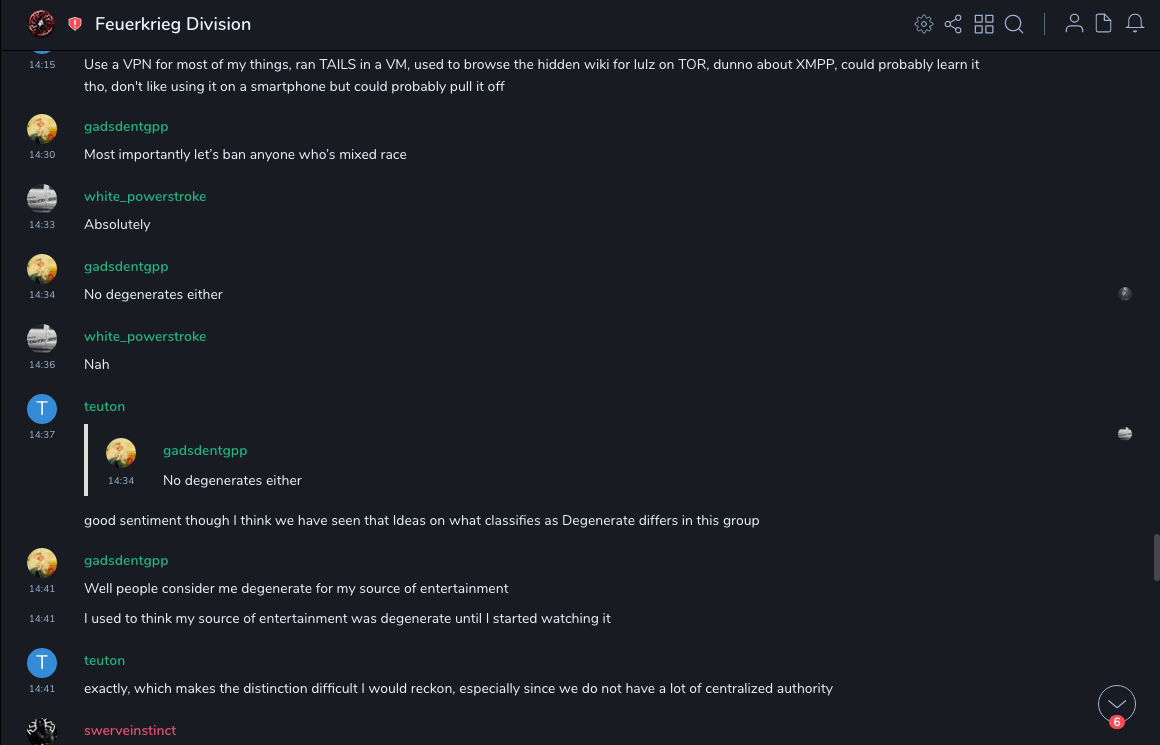The image size is (1160, 745).
Task: Click the red shield warning icon
Action: tap(75, 24)
